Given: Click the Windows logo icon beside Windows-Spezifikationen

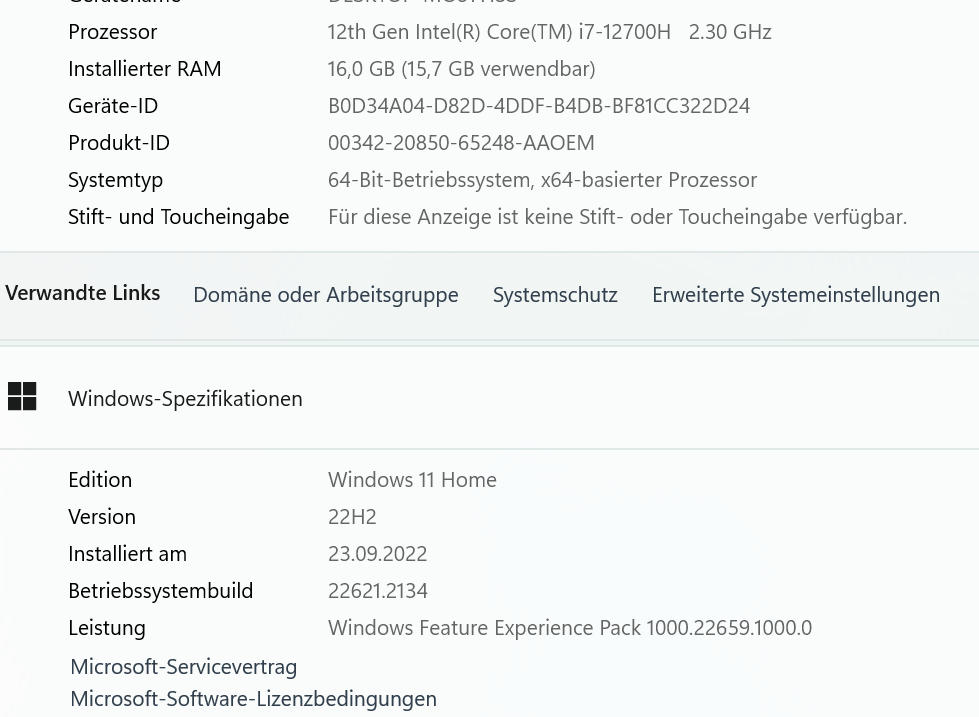Looking at the screenshot, I should tap(22, 397).
